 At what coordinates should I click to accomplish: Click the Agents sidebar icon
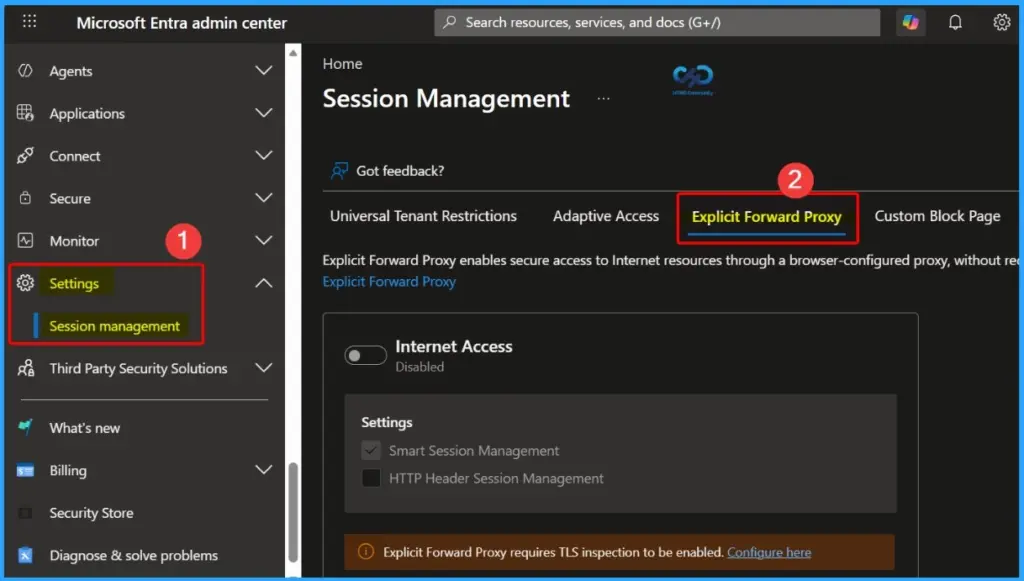point(25,71)
